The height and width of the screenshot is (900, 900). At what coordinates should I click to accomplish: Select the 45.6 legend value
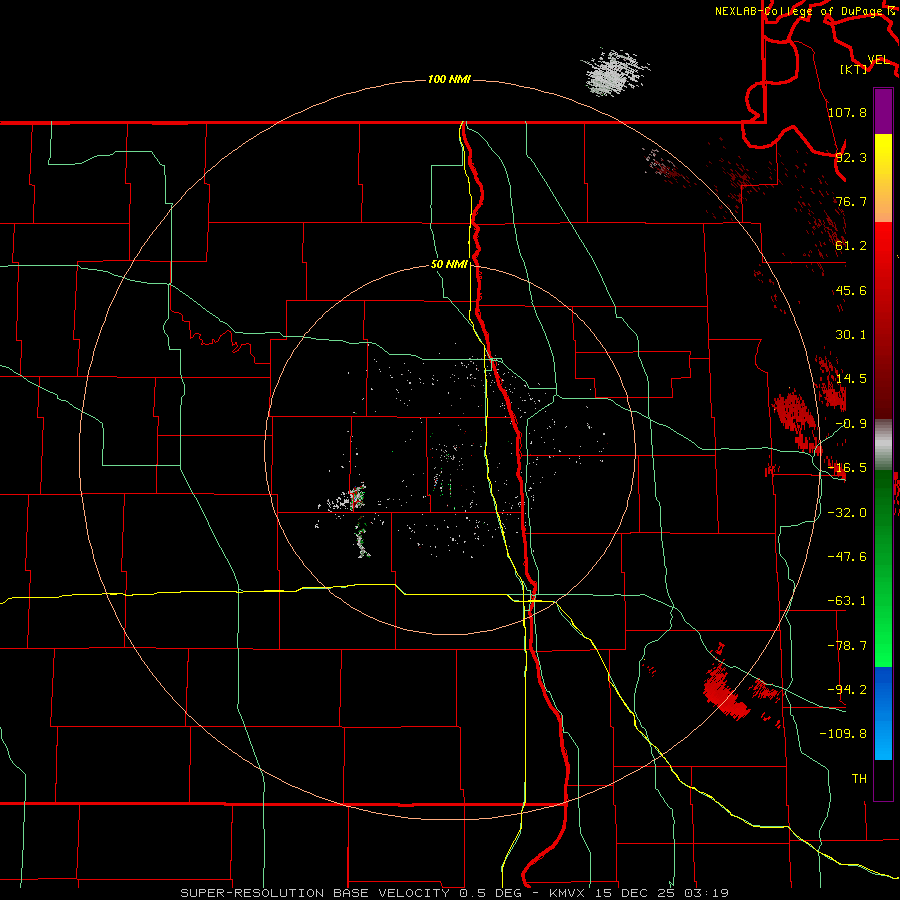[851, 290]
